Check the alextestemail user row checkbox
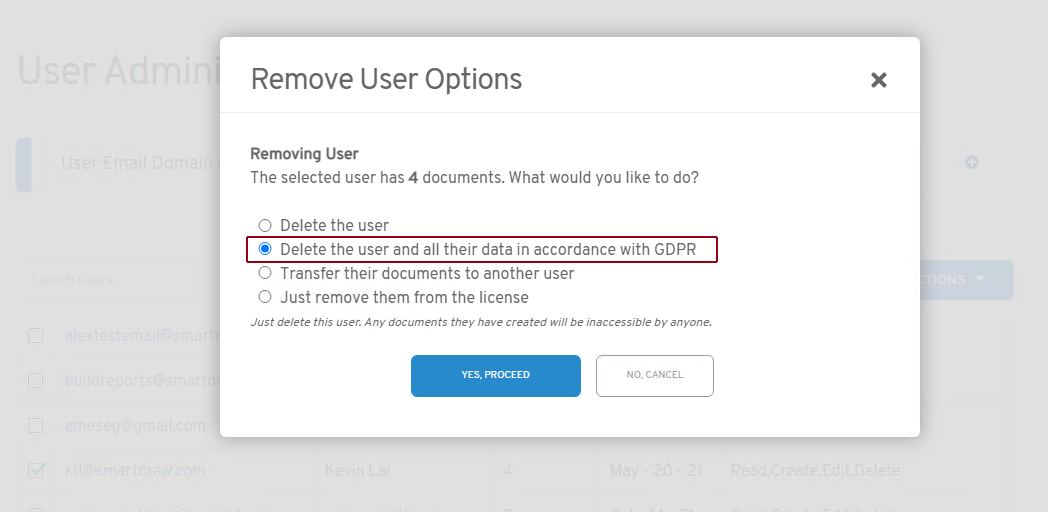 35,336
